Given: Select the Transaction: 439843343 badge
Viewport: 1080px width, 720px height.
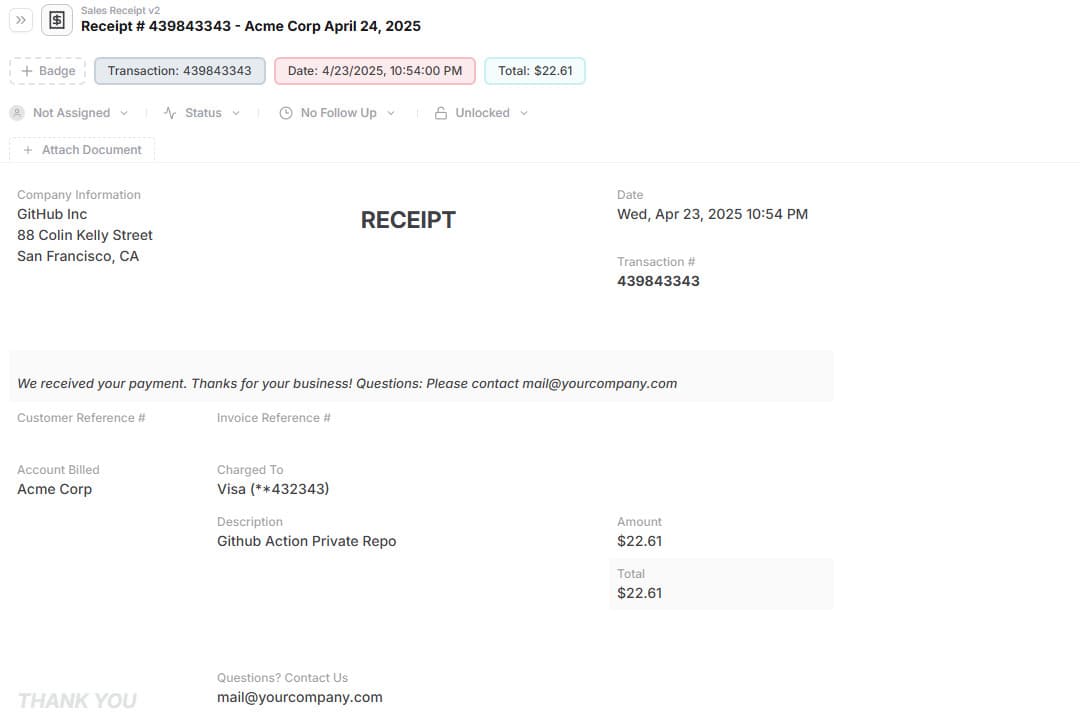Looking at the screenshot, I should coord(180,71).
